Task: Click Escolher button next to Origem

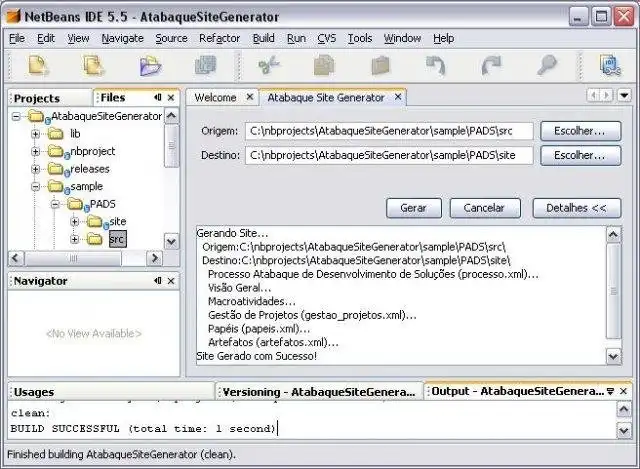Action: point(580,131)
